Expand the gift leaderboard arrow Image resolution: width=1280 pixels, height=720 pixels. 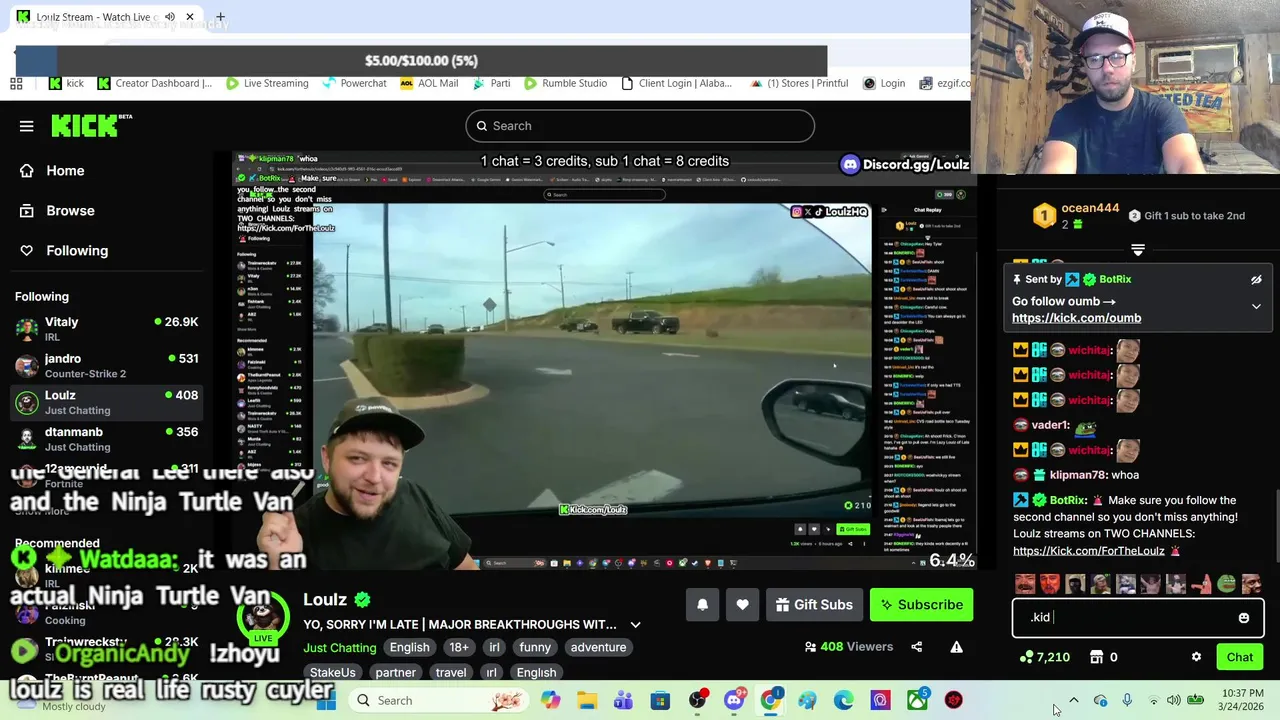point(1137,250)
